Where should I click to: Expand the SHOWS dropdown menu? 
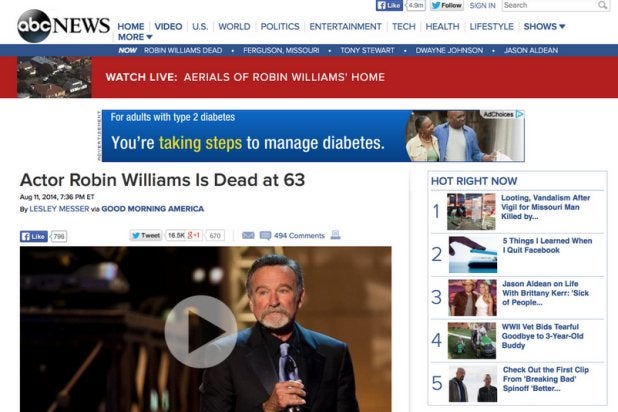tap(544, 27)
